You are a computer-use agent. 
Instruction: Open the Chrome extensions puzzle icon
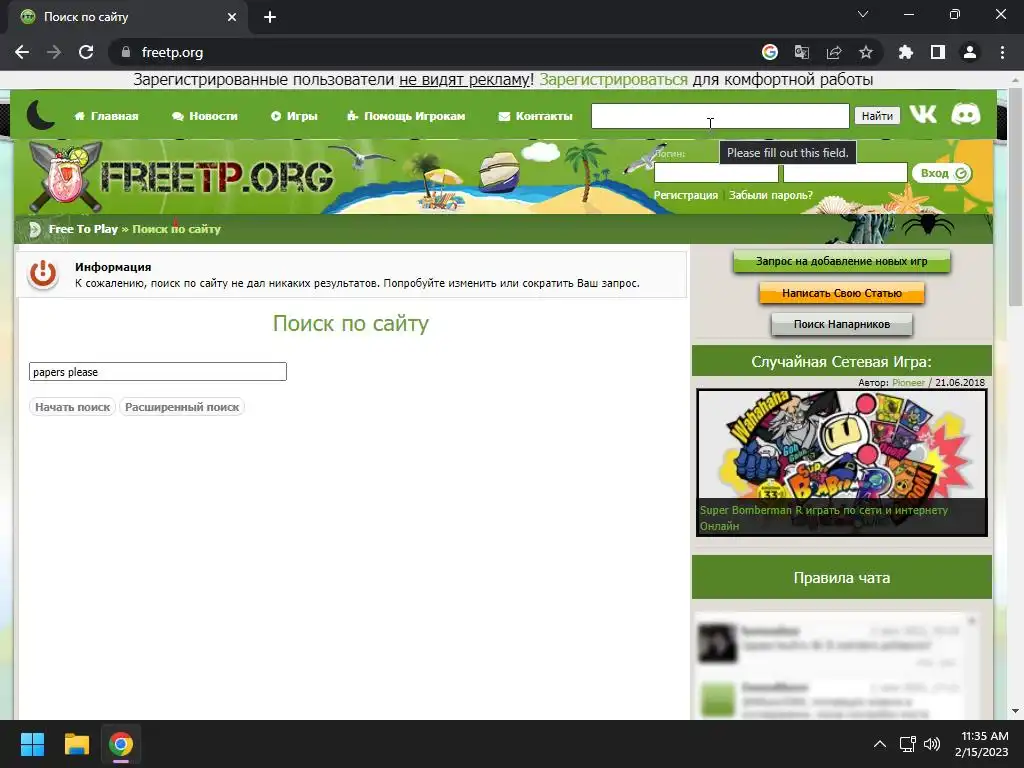tap(906, 52)
